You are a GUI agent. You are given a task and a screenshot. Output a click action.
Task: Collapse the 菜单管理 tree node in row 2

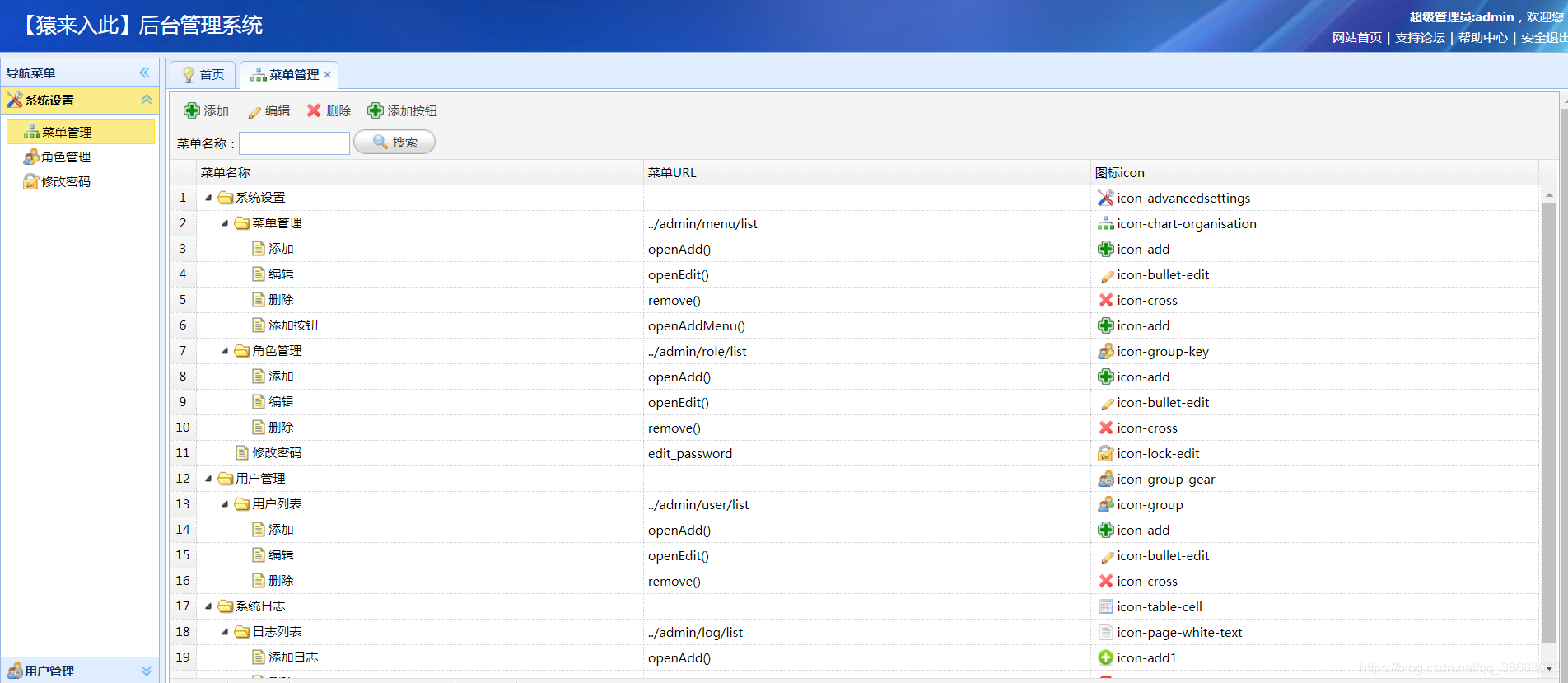click(225, 223)
